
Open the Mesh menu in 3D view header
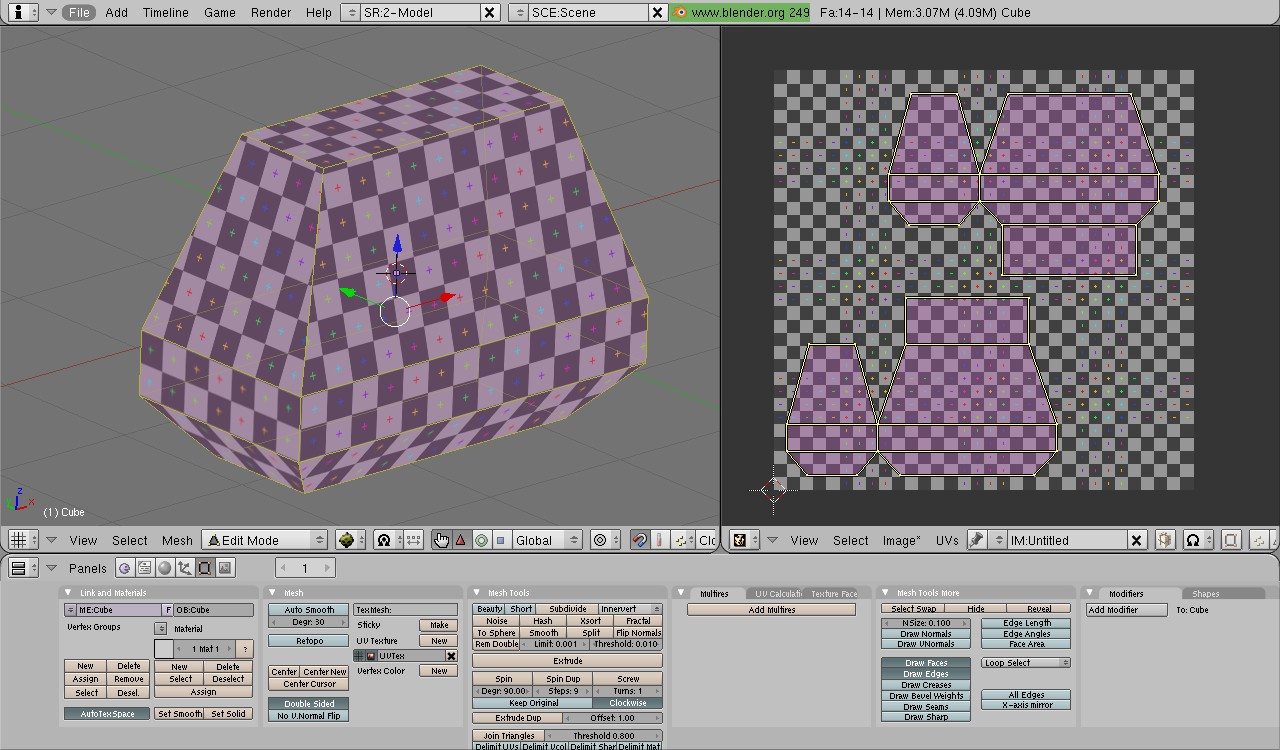pos(177,540)
